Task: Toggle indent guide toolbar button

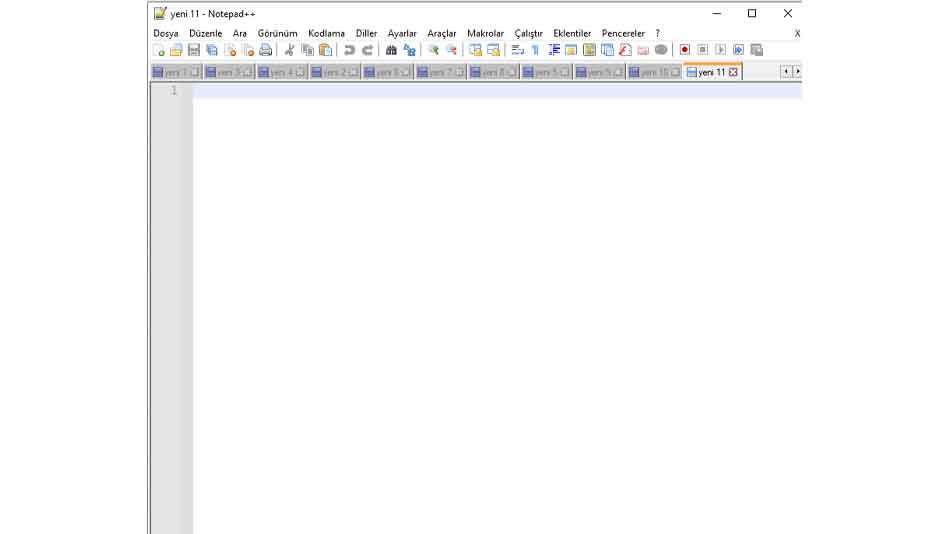Action: (553, 50)
